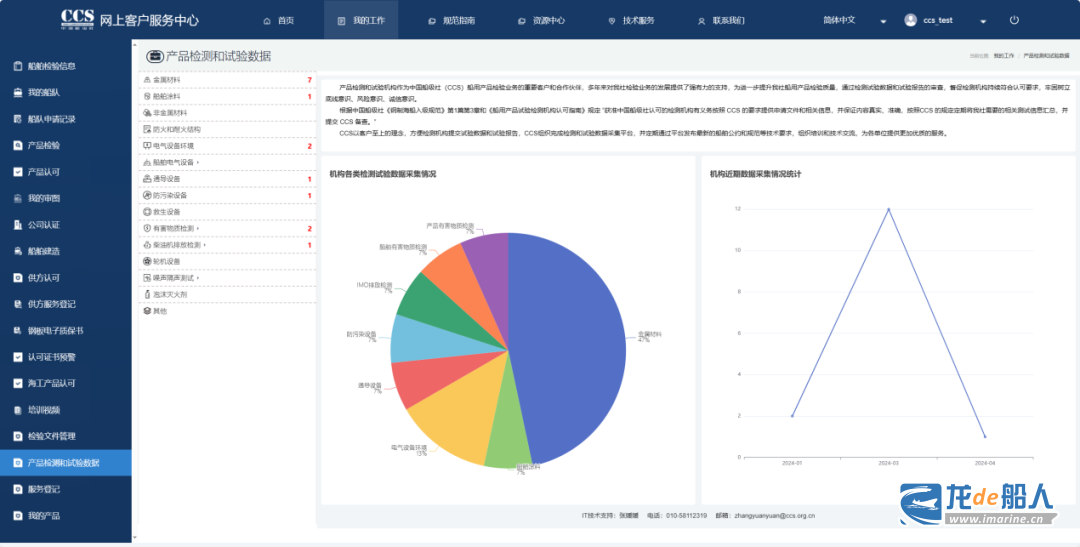This screenshot has width=1080, height=547.
Task: Open 技术服务 top navigation item
Action: 632,21
